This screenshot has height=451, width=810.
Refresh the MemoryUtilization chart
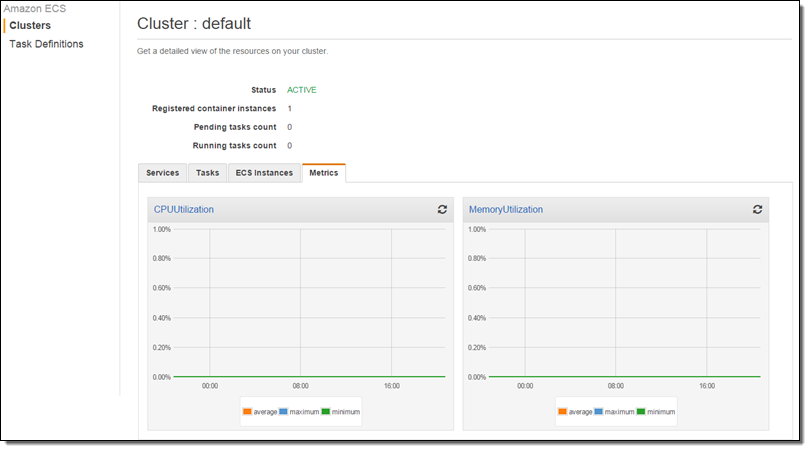pos(757,209)
